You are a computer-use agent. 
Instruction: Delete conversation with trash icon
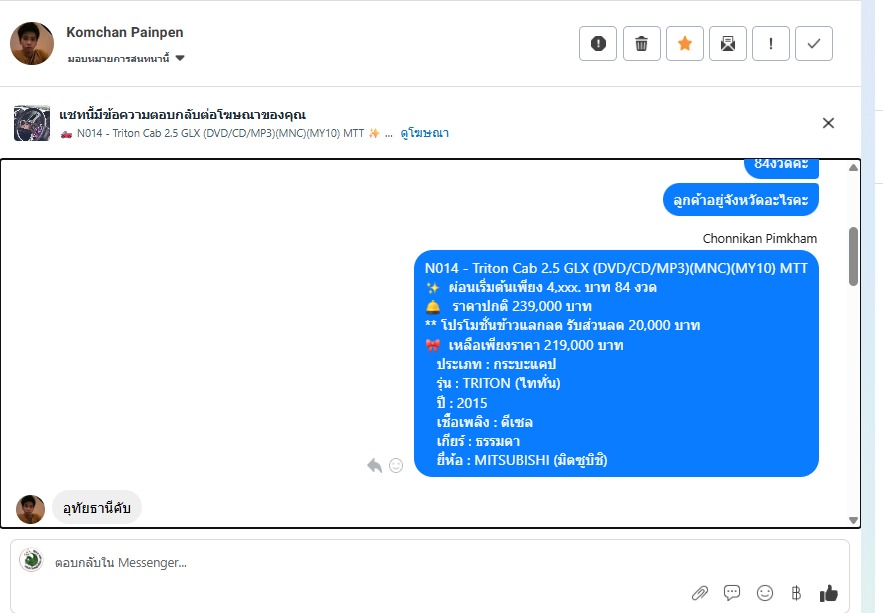[641, 43]
